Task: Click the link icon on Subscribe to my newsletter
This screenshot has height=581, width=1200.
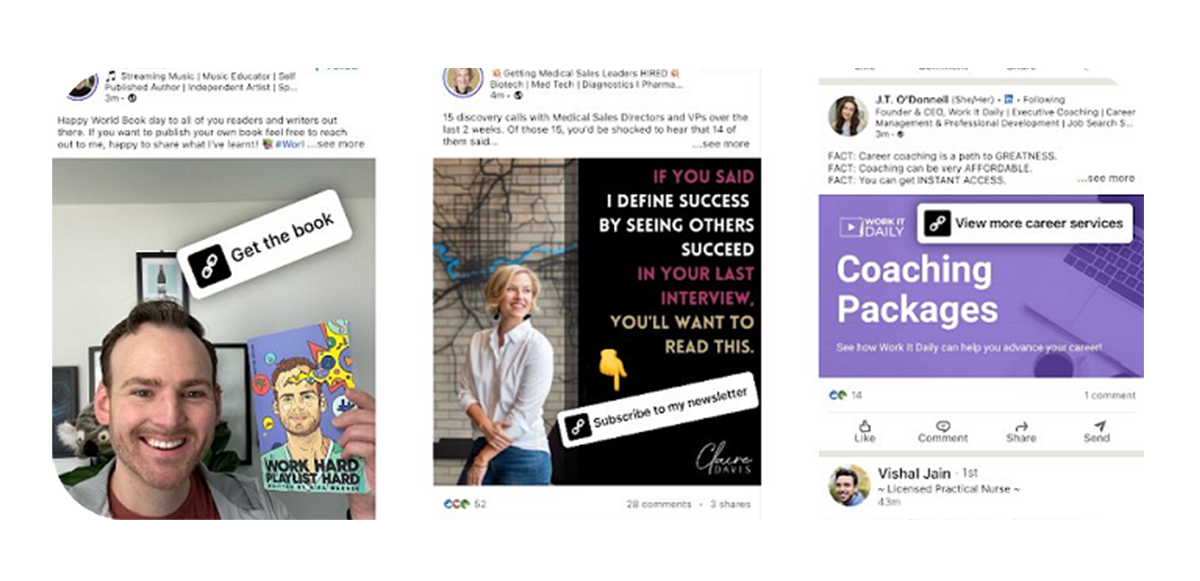Action: point(577,427)
